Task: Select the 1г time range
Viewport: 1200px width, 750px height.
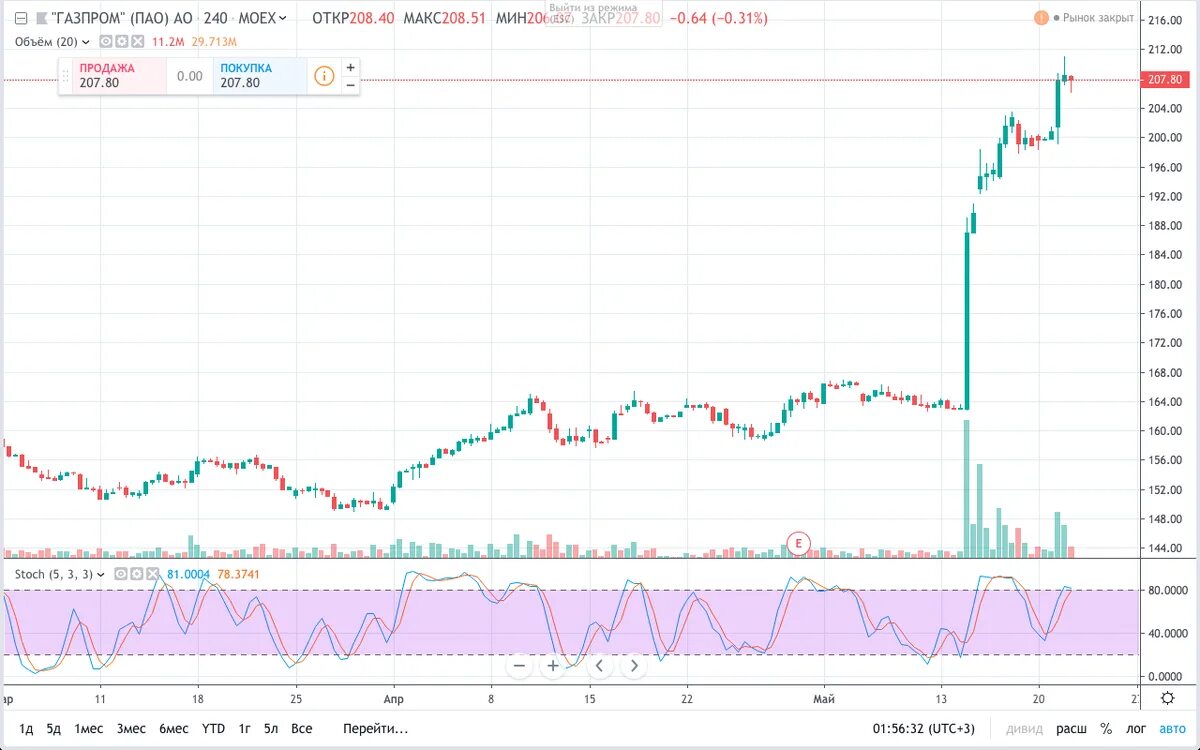Action: 245,729
